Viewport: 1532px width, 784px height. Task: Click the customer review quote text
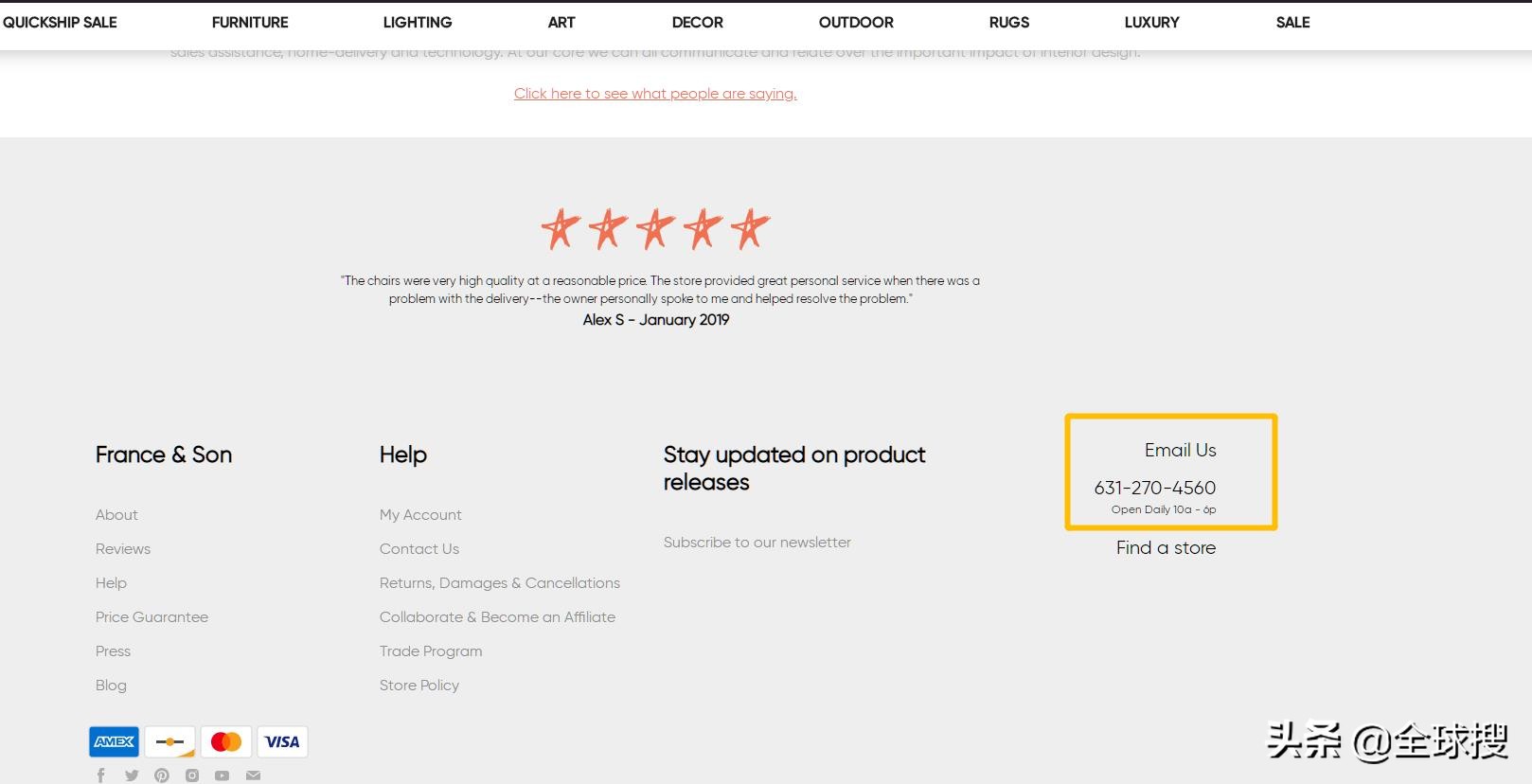(x=660, y=289)
